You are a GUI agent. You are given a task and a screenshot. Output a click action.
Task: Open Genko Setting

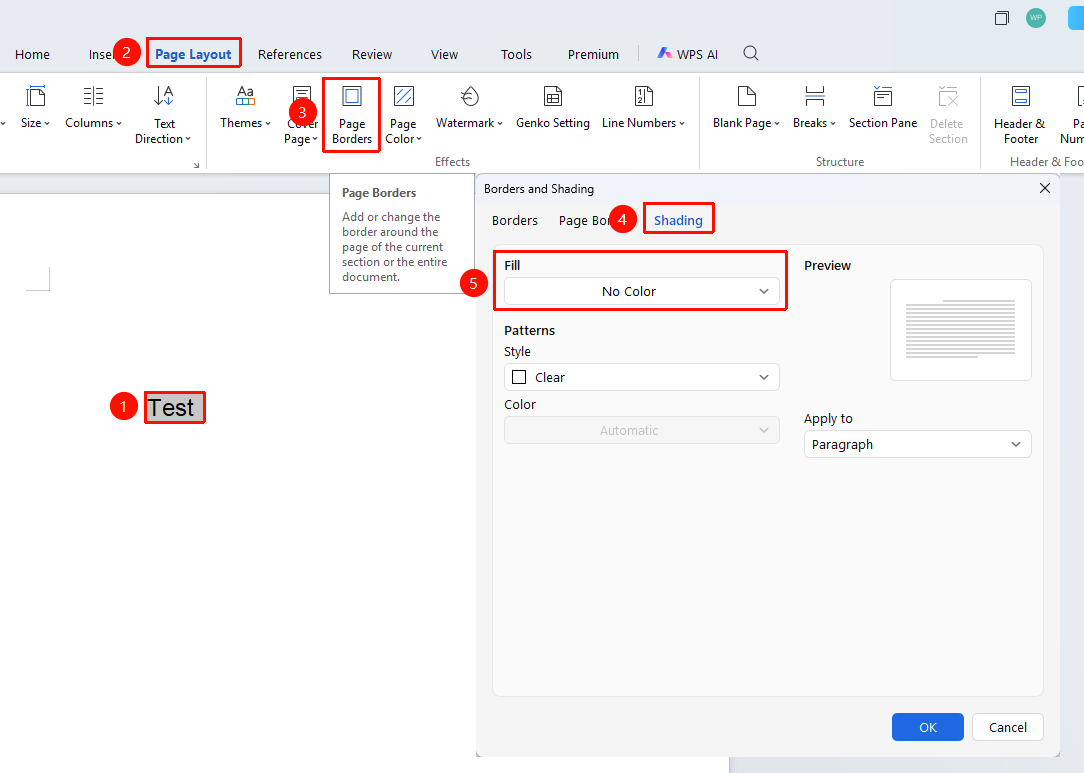[553, 107]
